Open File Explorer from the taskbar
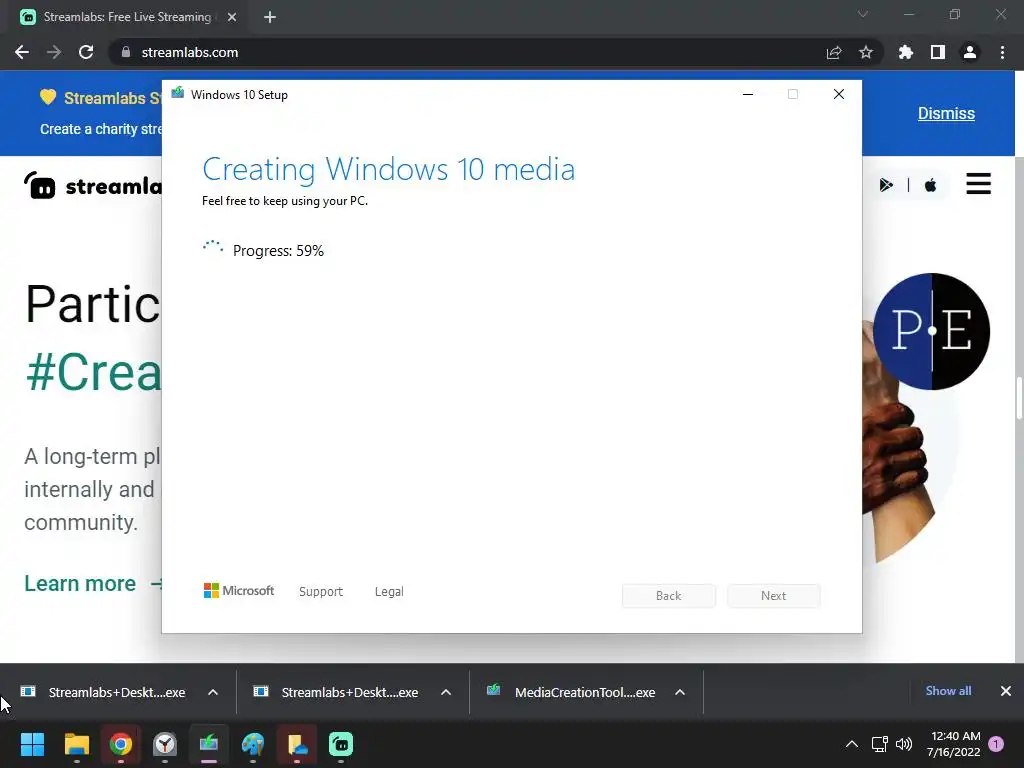The width and height of the screenshot is (1024, 768). click(76, 744)
